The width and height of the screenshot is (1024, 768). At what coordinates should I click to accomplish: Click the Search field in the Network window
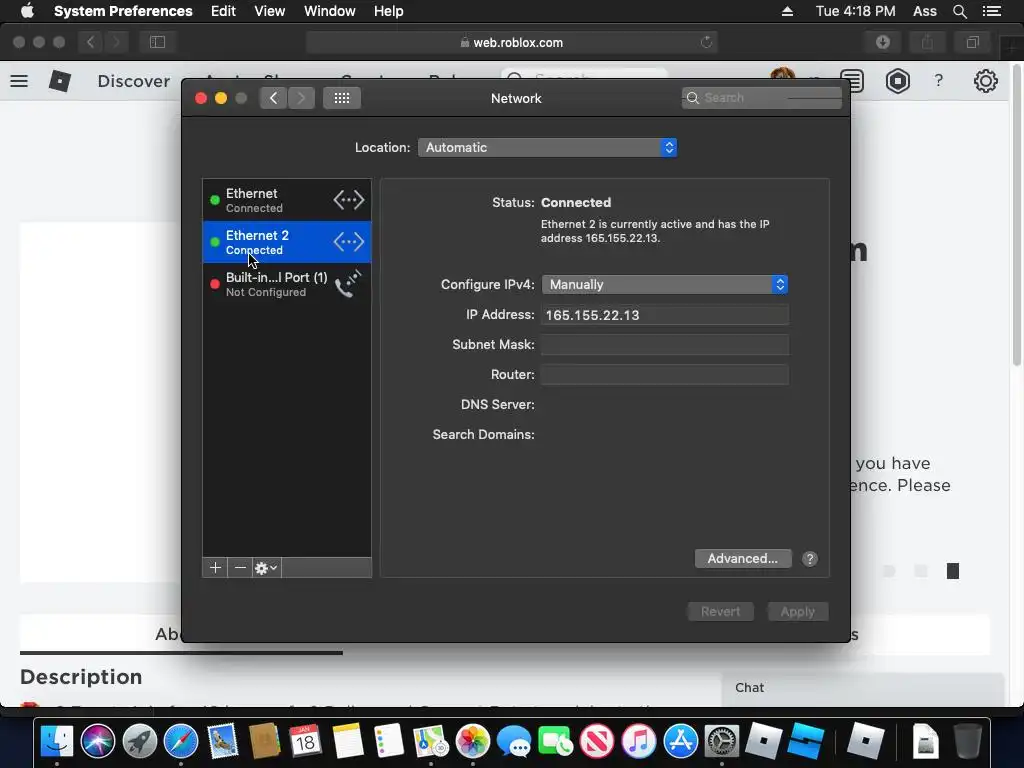click(x=761, y=98)
